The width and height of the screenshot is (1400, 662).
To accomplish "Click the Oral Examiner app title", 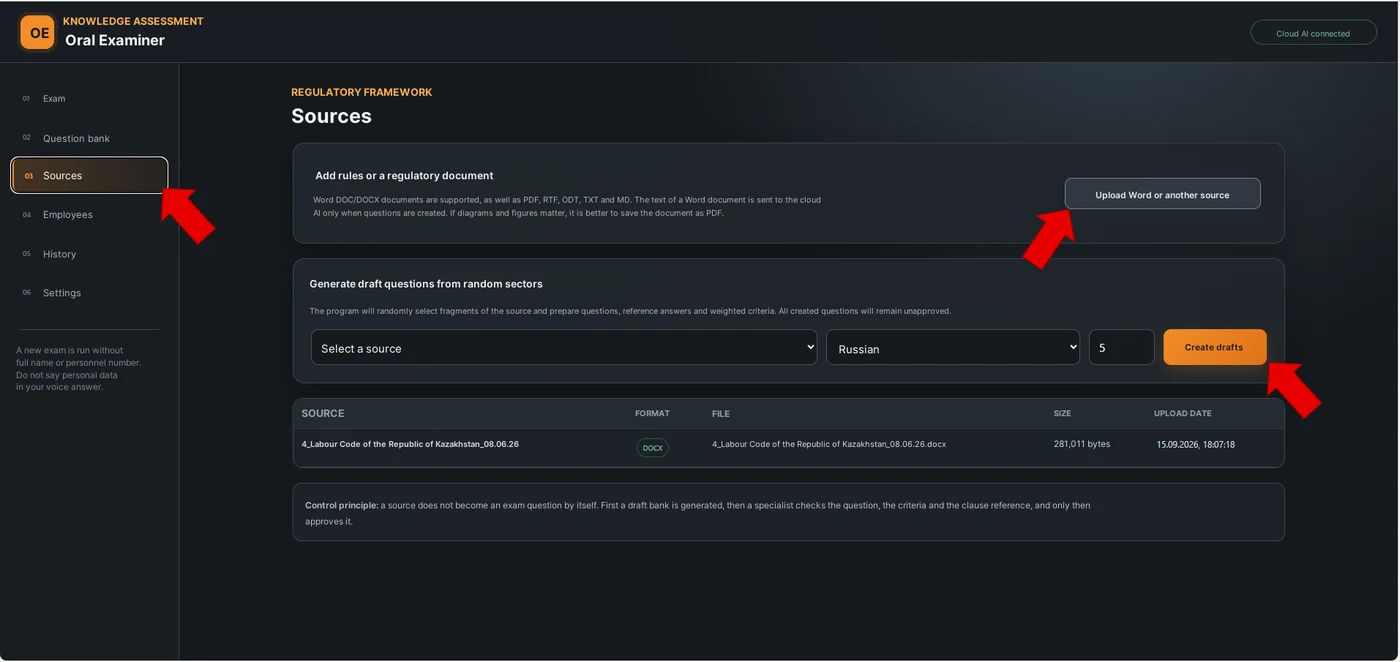I will pos(115,40).
